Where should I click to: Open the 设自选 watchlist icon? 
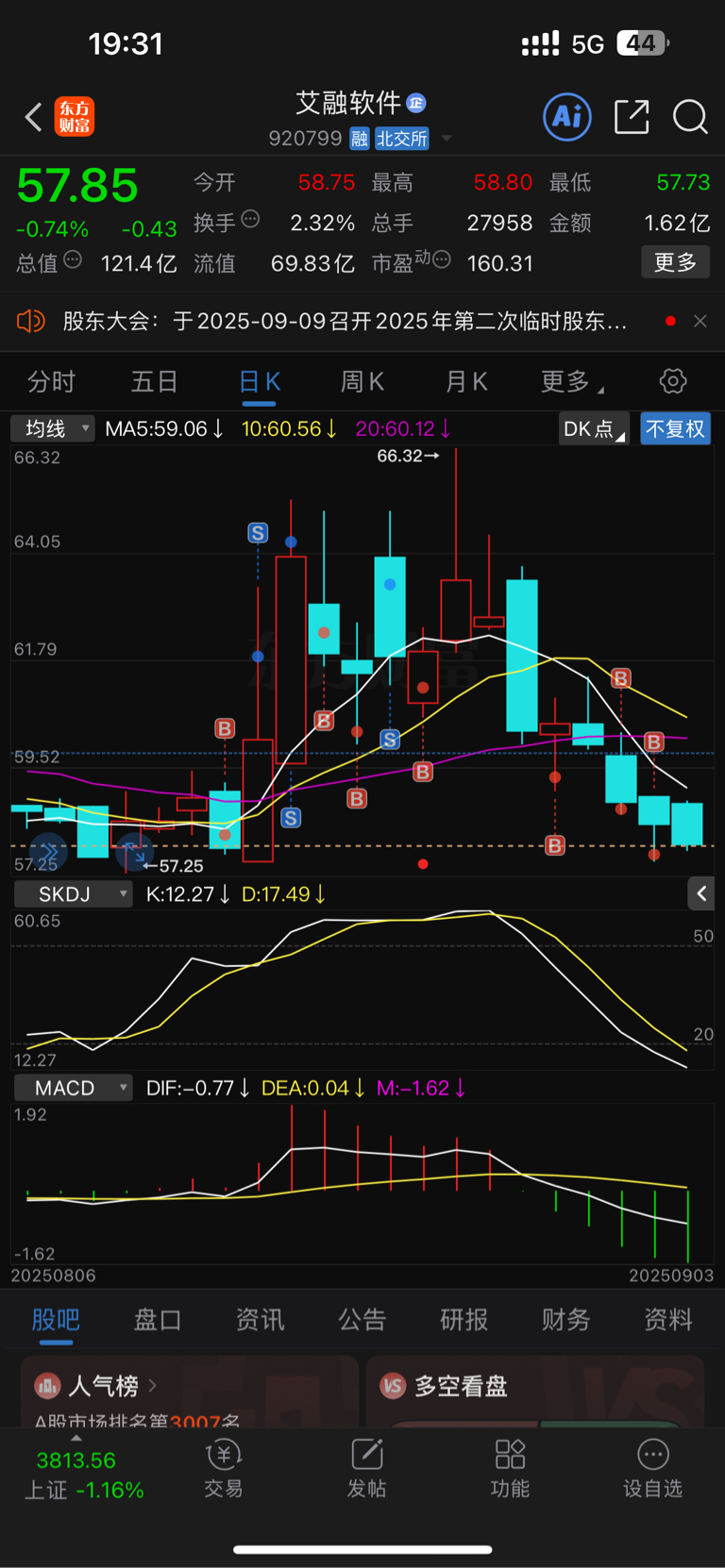coord(652,1469)
